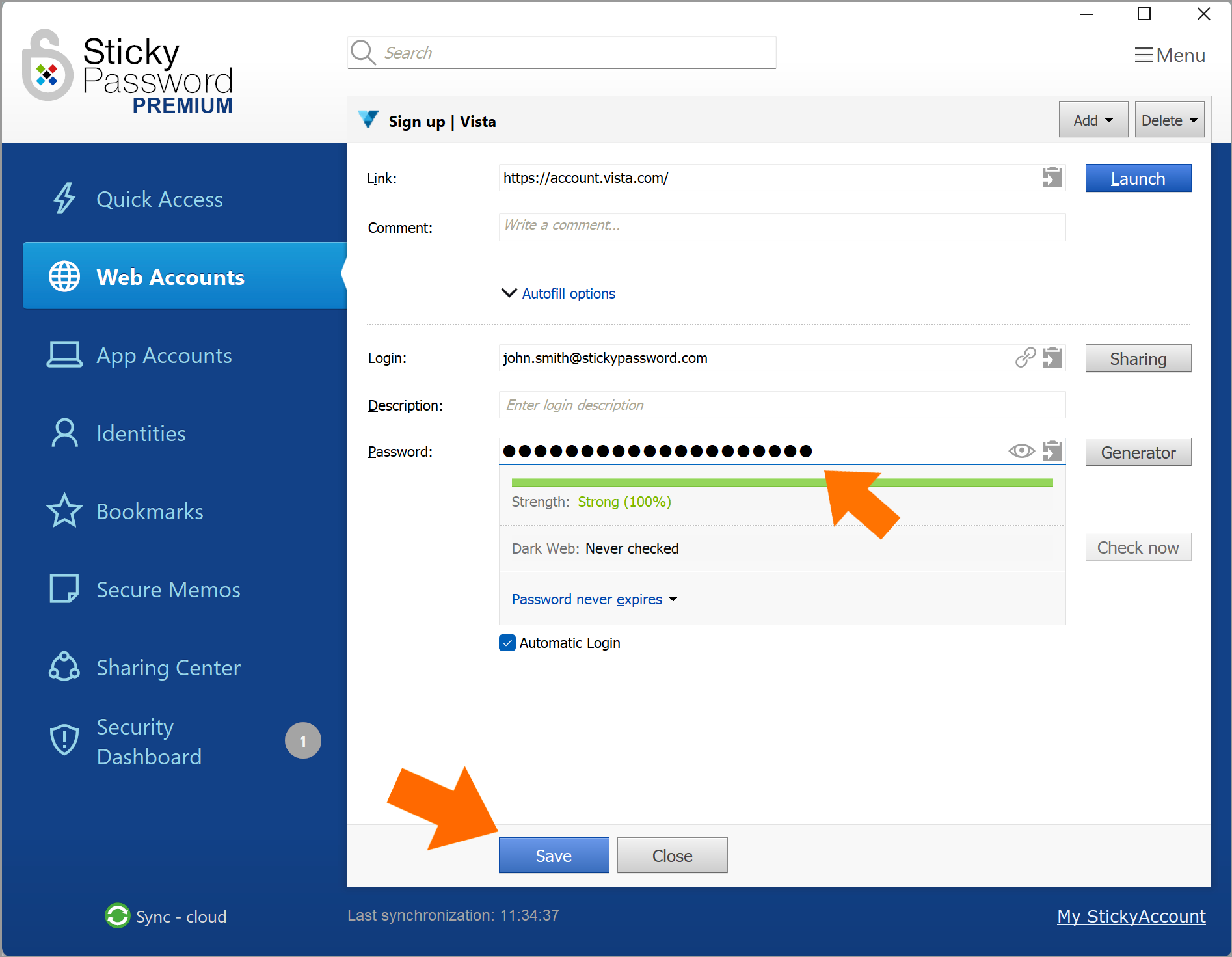The width and height of the screenshot is (1232, 957).
Task: Click Last synchronization time text
Action: click(453, 915)
